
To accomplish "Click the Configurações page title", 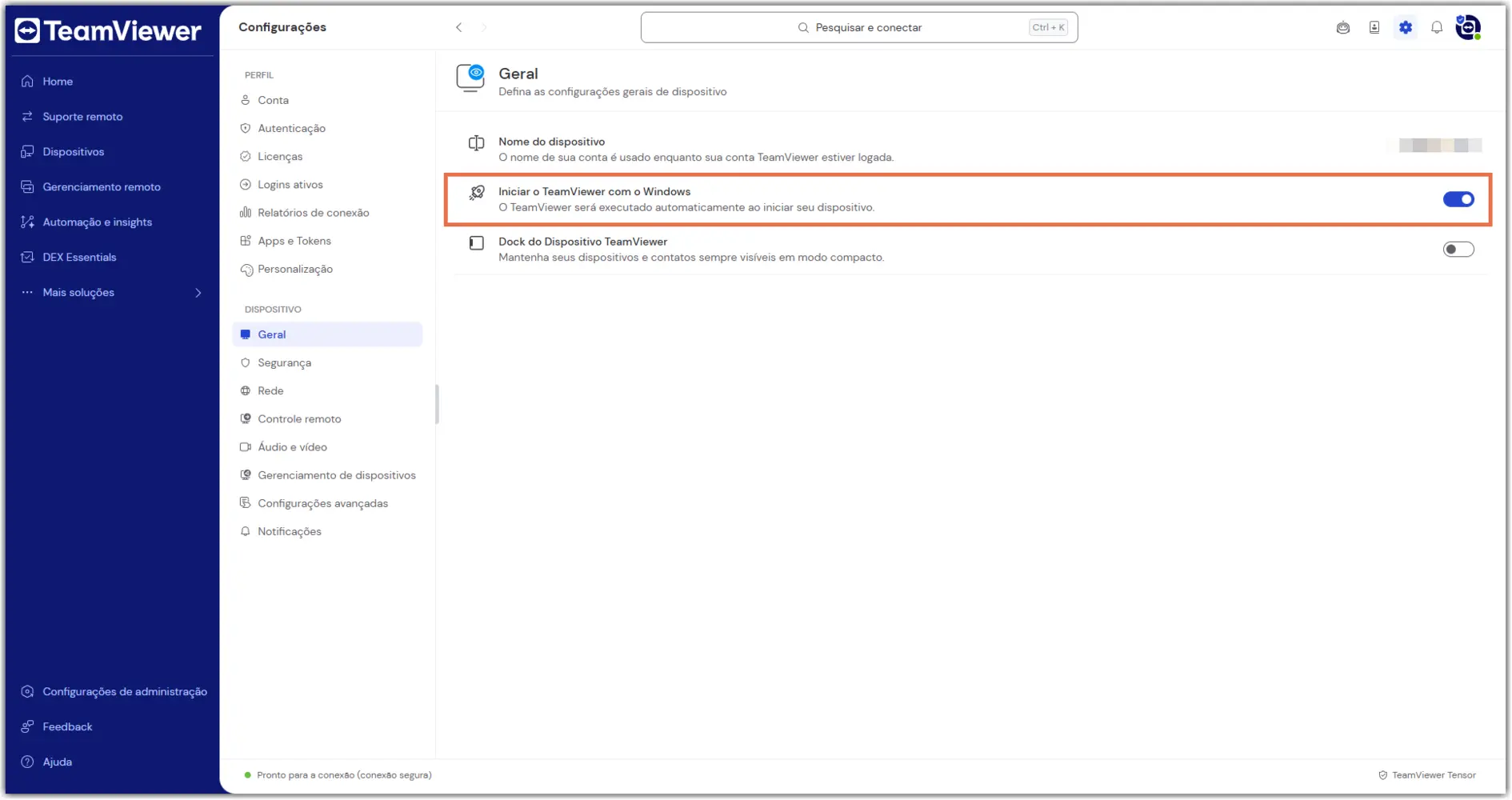I will click(282, 27).
